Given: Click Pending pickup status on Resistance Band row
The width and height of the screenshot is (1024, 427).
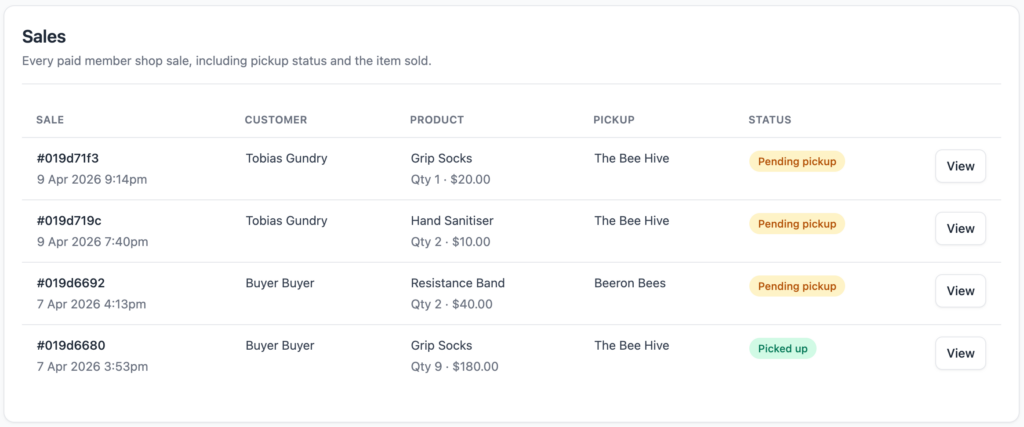Looking at the screenshot, I should coord(797,286).
